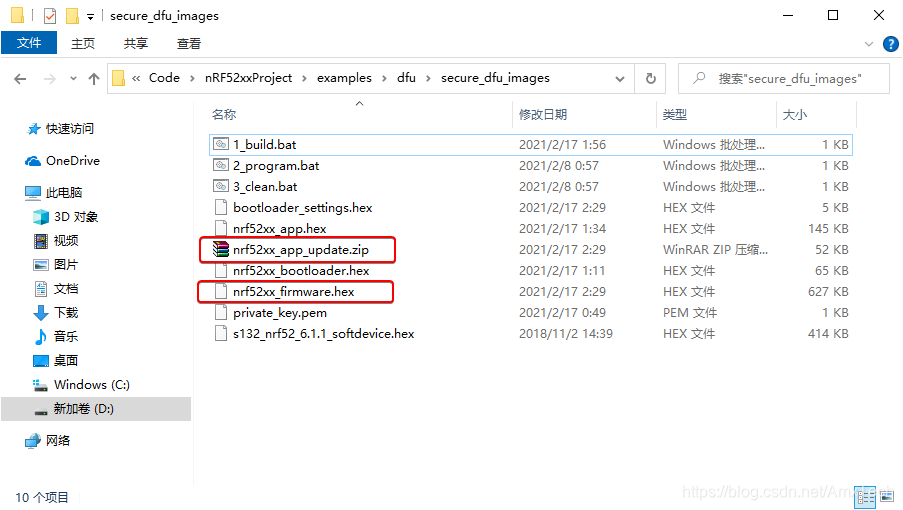This screenshot has height=510, width=903.
Task: Open Documents (文档) folder in sidebar
Action: point(56,288)
